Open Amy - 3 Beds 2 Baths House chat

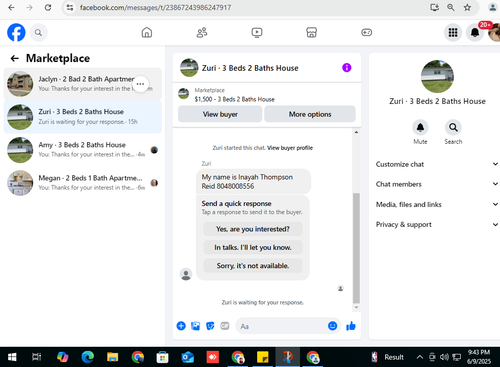click(x=82, y=150)
